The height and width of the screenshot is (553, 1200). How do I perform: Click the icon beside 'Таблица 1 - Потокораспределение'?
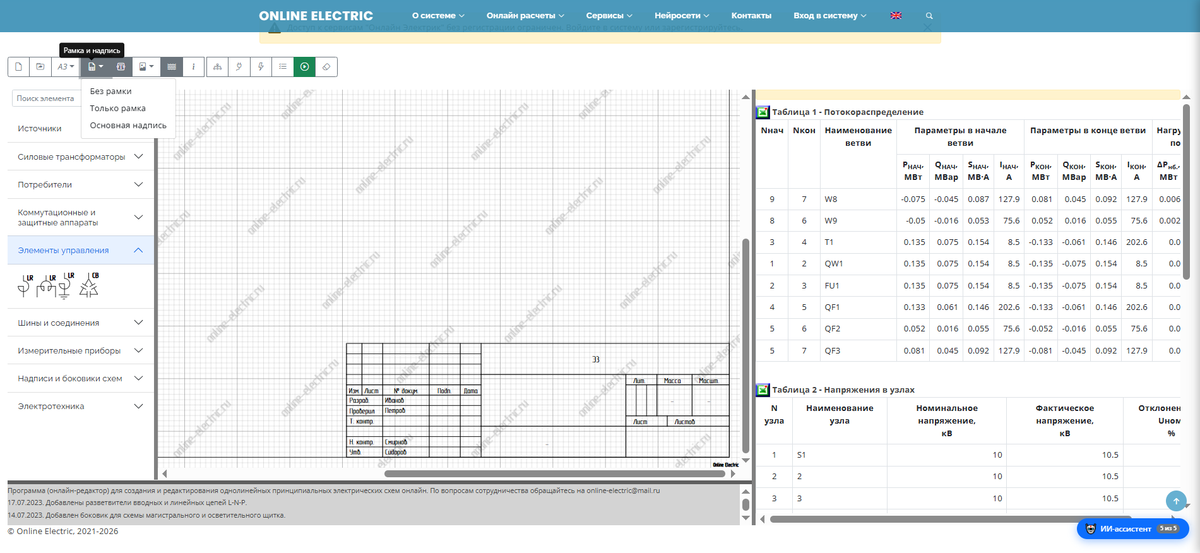pyautogui.click(x=762, y=111)
